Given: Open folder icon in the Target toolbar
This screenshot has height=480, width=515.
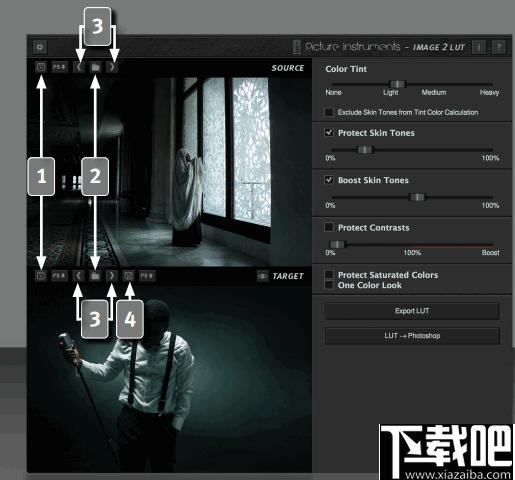Looking at the screenshot, I should click(95, 276).
